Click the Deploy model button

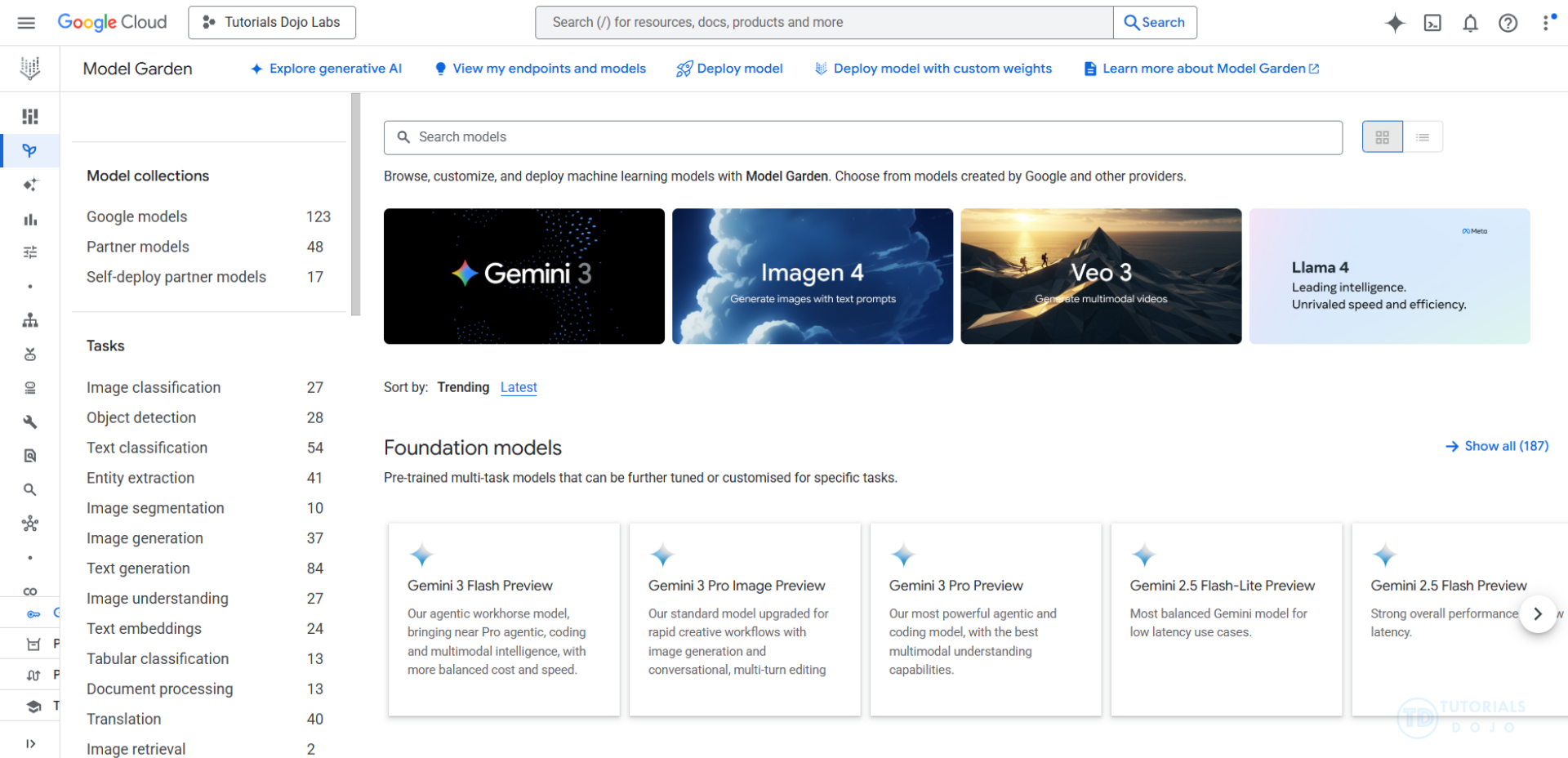(729, 69)
